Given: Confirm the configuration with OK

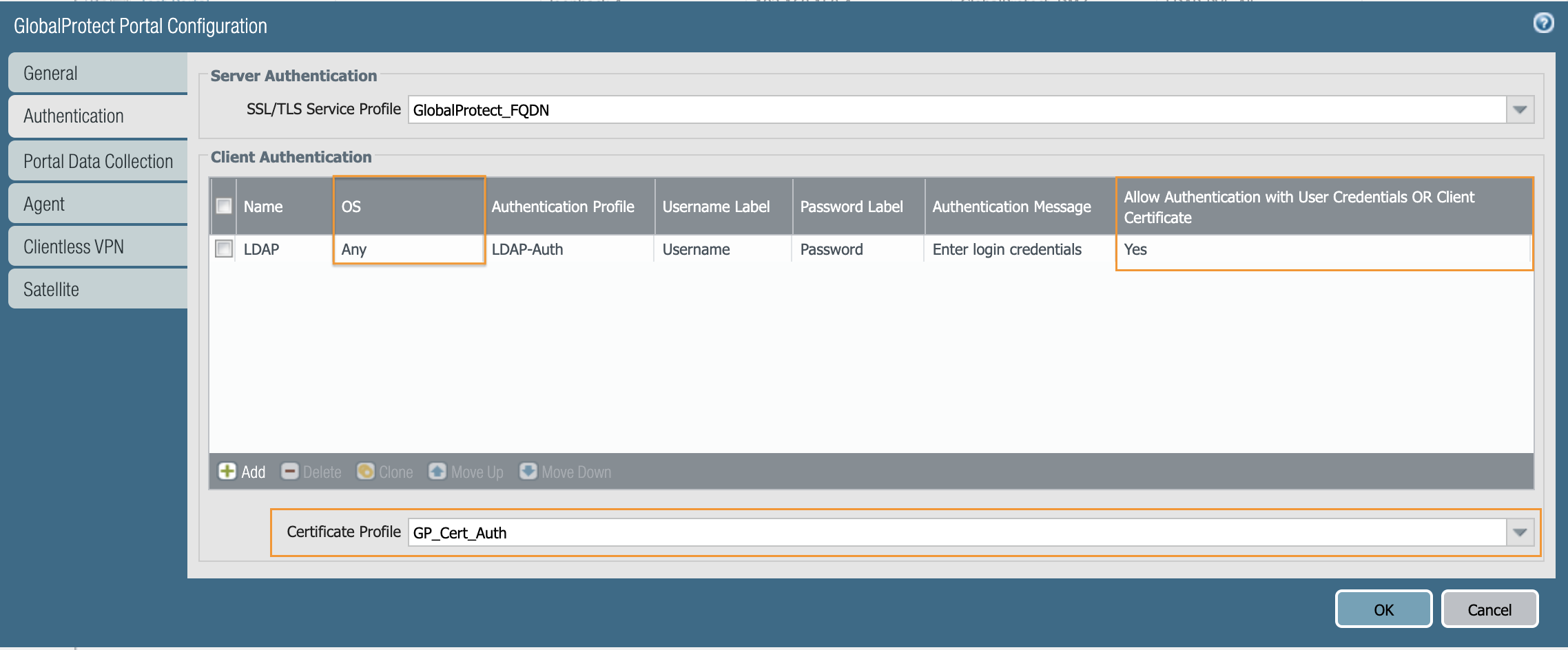Looking at the screenshot, I should click(x=1383, y=609).
